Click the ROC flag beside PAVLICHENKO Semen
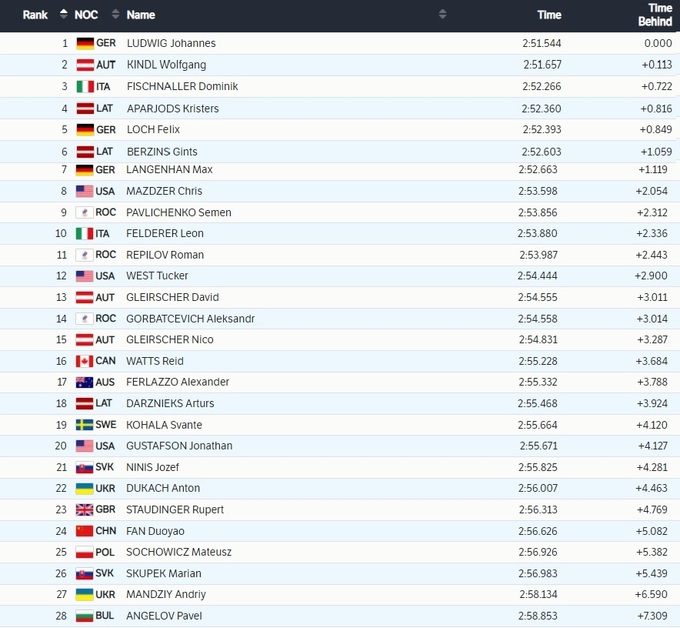 pos(85,213)
